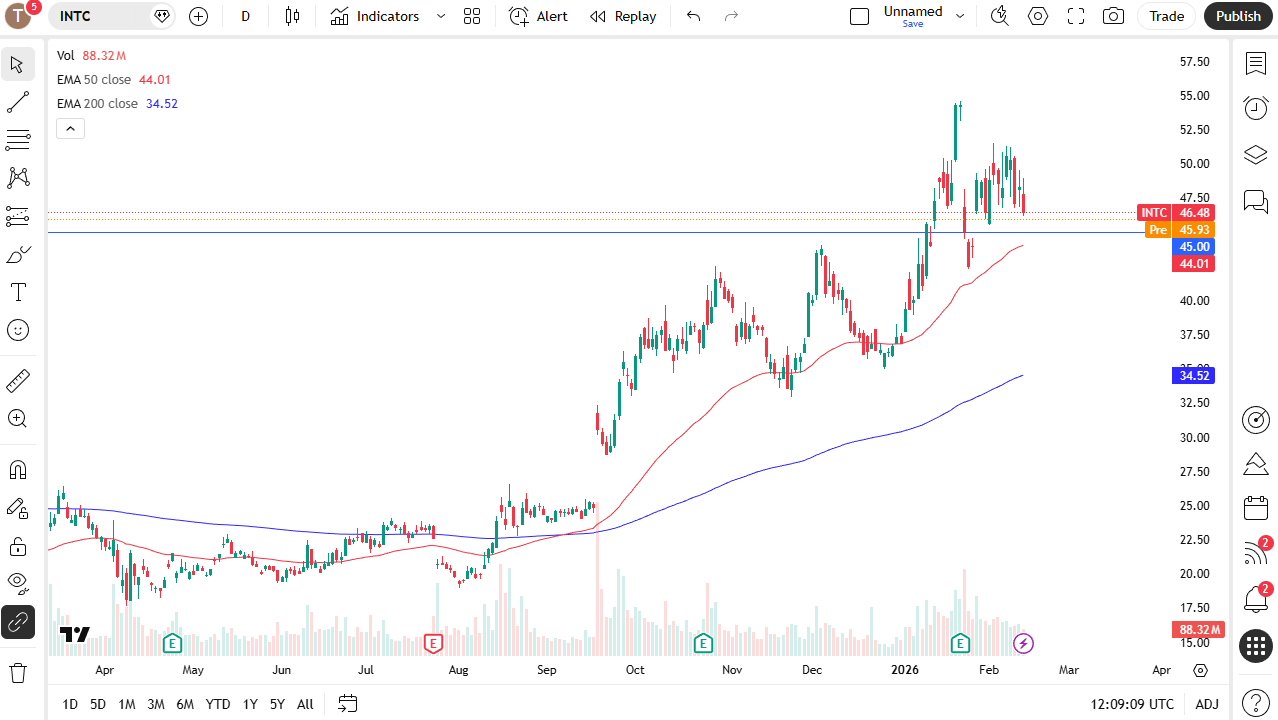Image resolution: width=1278 pixels, height=720 pixels.
Task: Open the economic calendar panel
Action: [x=1256, y=508]
